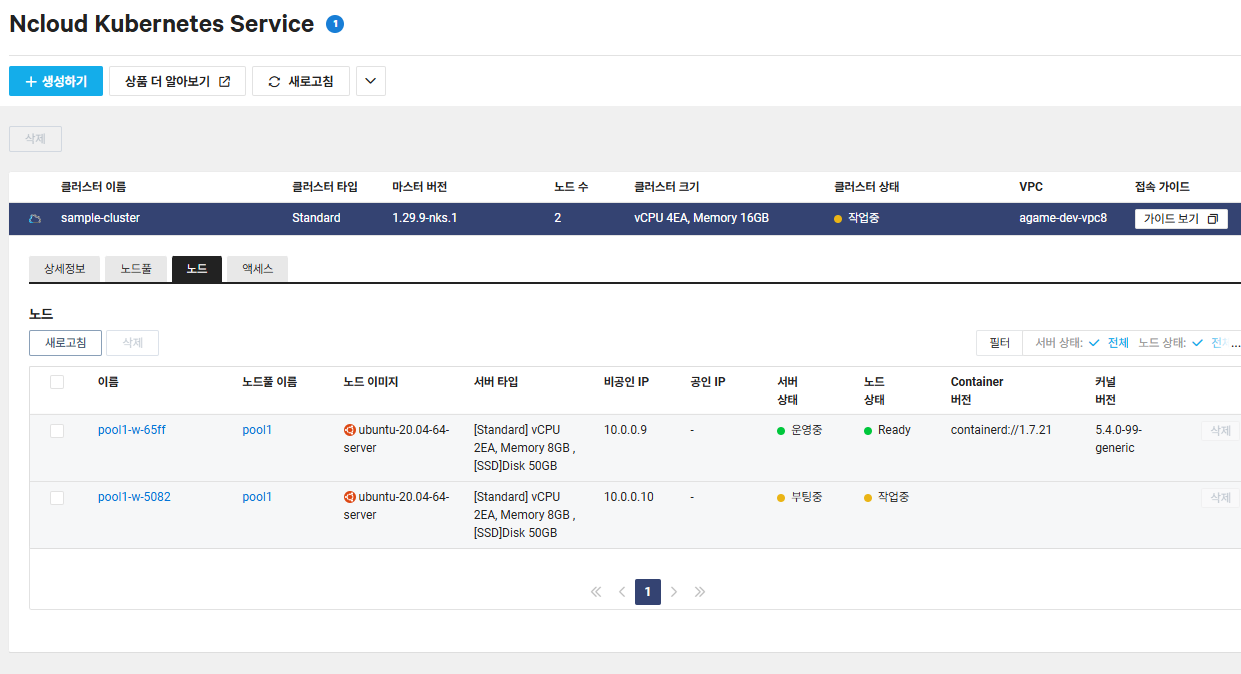Click the cluster cloud icon beside sample-cluster
The image size is (1241, 674).
pos(35,218)
